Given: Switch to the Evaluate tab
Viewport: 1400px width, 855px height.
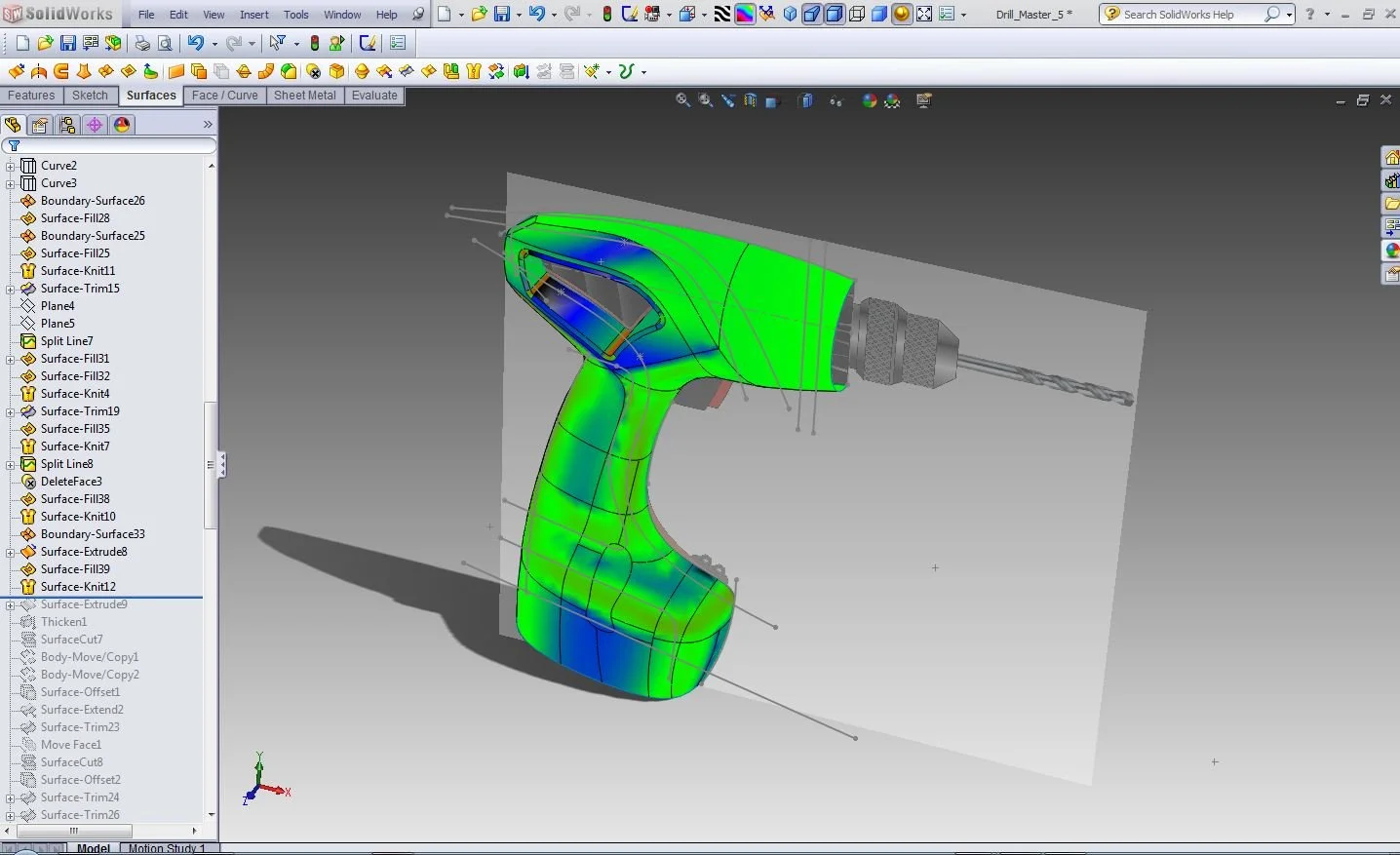Looking at the screenshot, I should tap(374, 96).
